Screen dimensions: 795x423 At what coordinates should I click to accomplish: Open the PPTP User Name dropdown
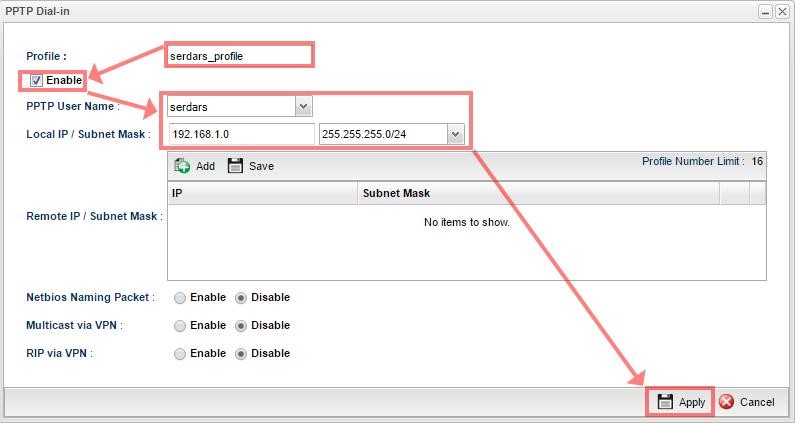tap(304, 106)
